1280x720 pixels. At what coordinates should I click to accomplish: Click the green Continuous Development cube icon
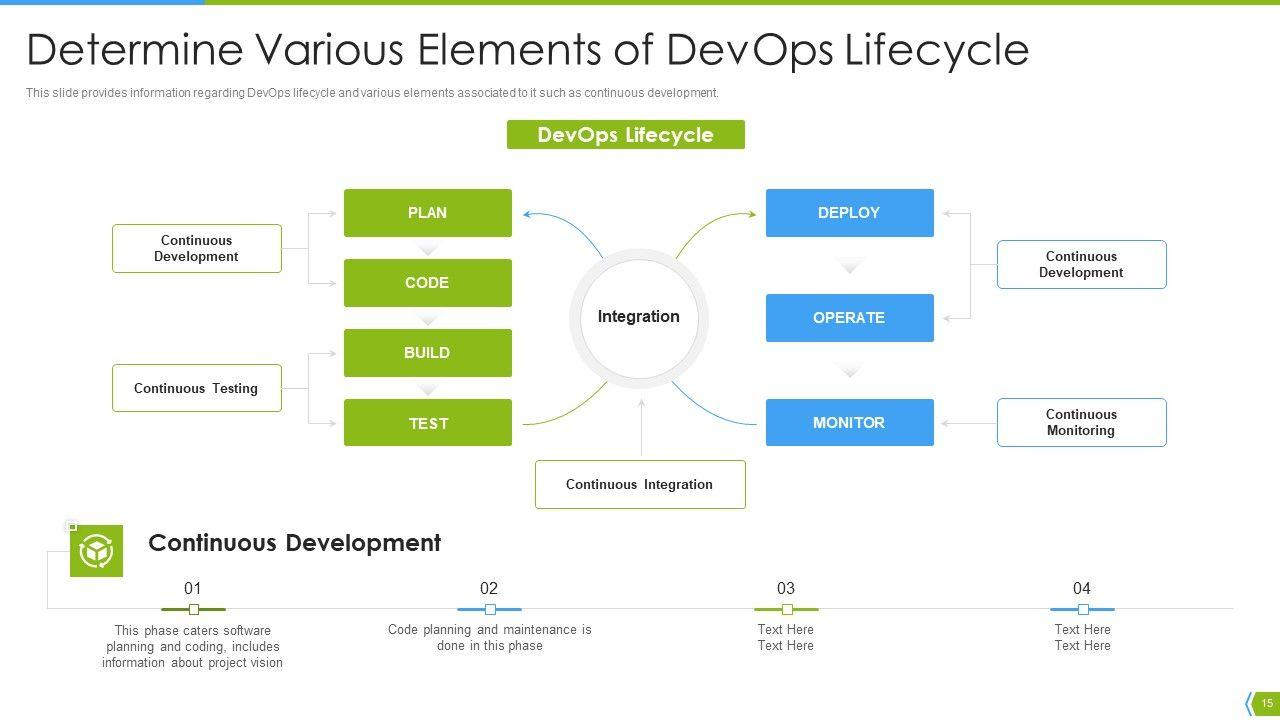click(x=96, y=551)
